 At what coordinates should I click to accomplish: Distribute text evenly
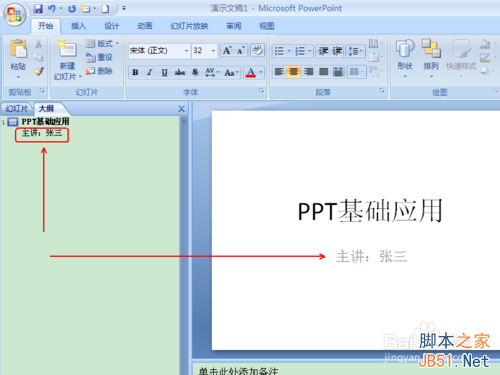(x=338, y=72)
